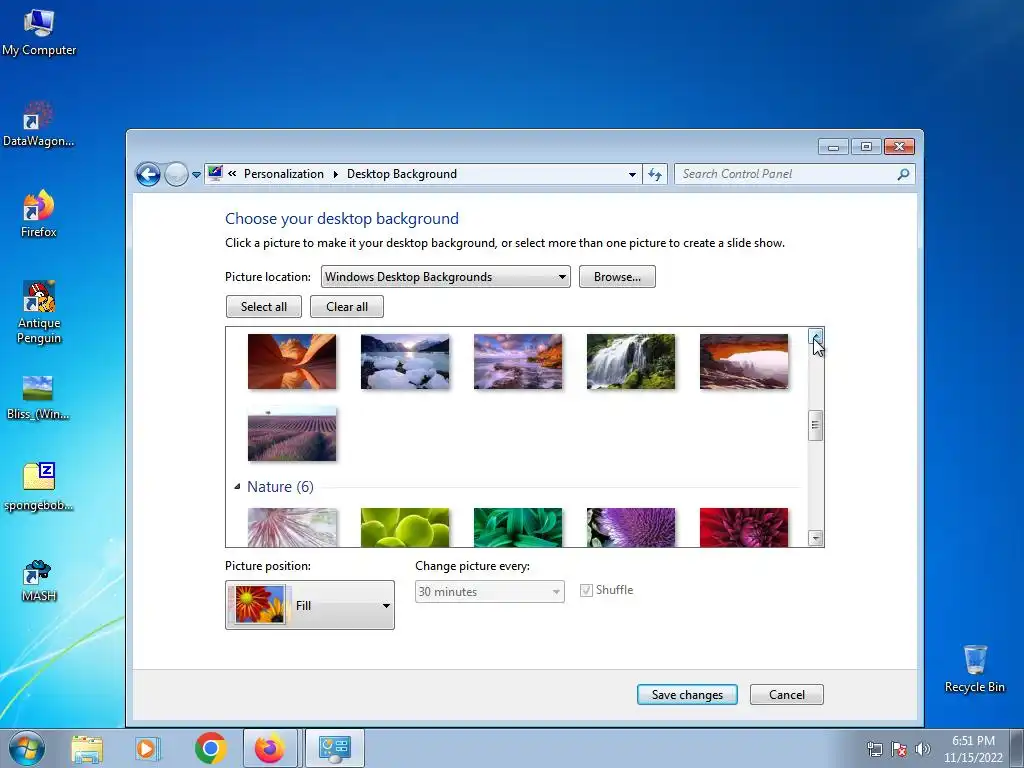1024x768 pixels.
Task: Select the Firefox desktop shortcut
Action: pyautogui.click(x=39, y=214)
